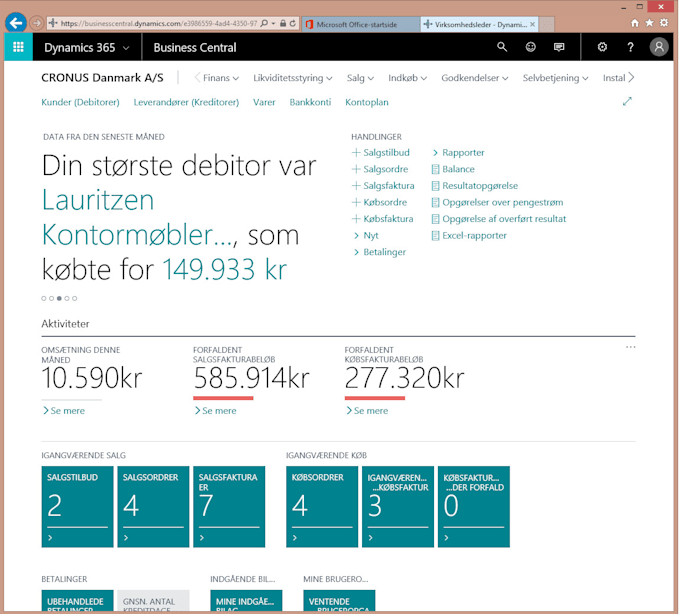Select the third headline carousel dot

[x=59, y=298]
